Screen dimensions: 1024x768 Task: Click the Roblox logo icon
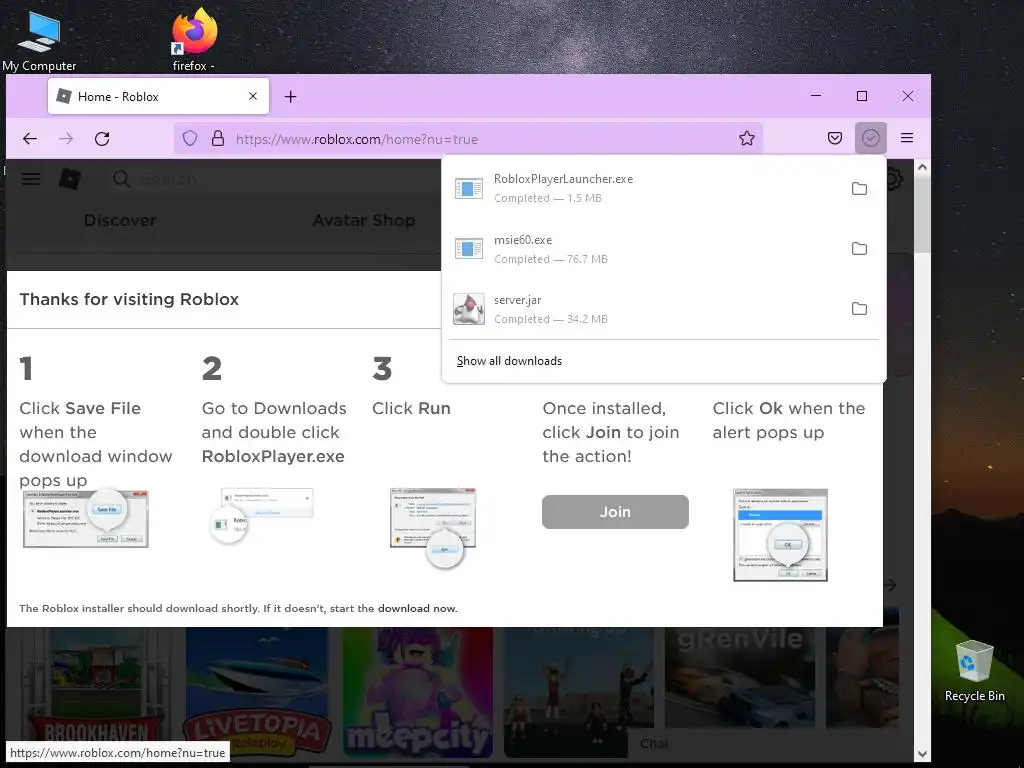(x=70, y=179)
